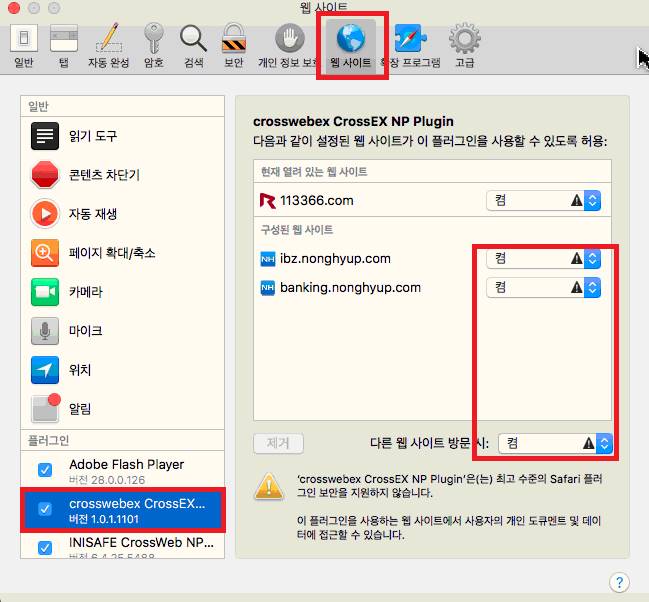Click the 113366.com red R favicon
Screen dimensions: 649x602
coord(267,201)
